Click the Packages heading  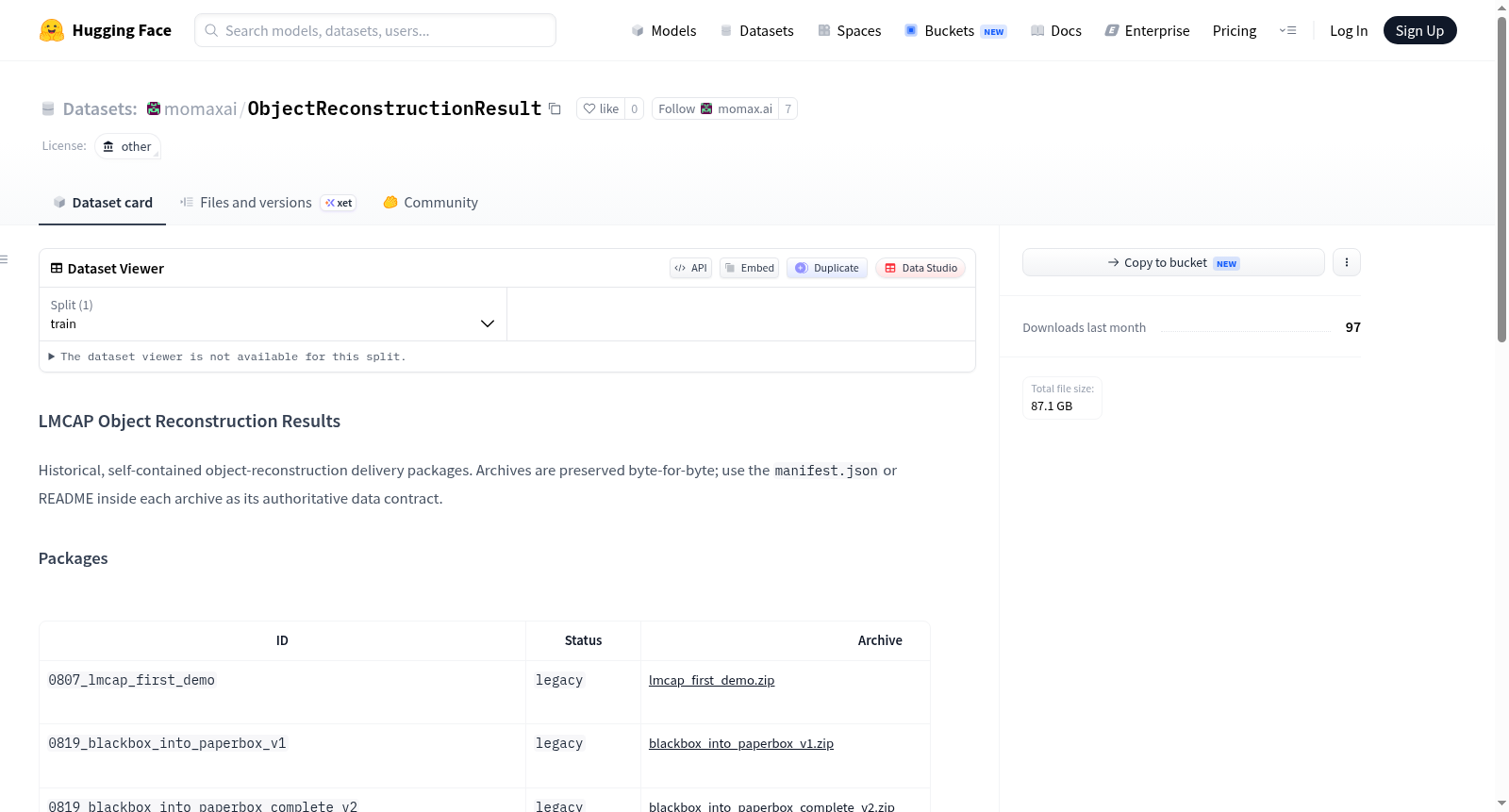pos(74,558)
